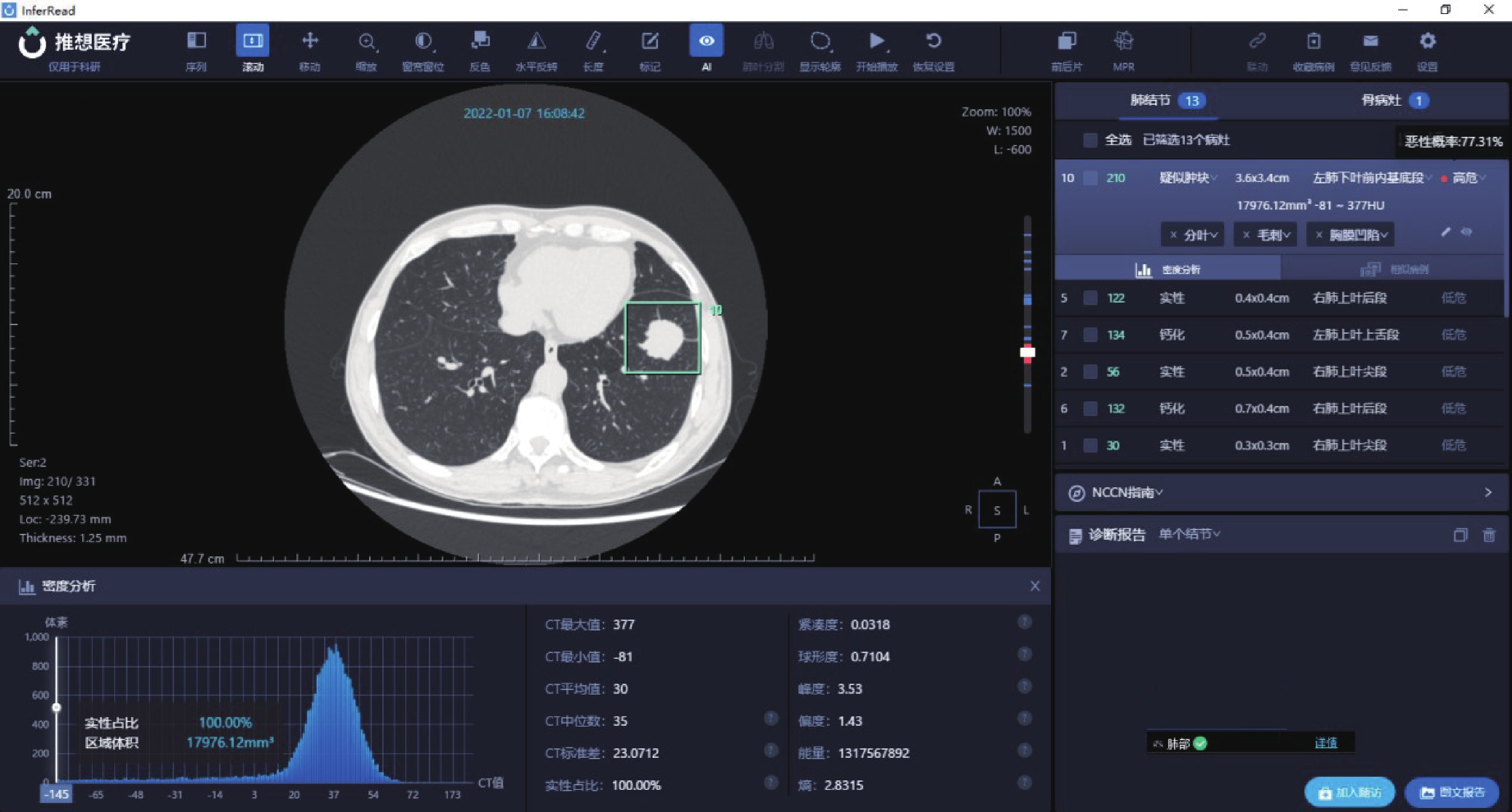Select the 移动 (Move) tool
The width and height of the screenshot is (1512, 812).
pyautogui.click(x=310, y=51)
